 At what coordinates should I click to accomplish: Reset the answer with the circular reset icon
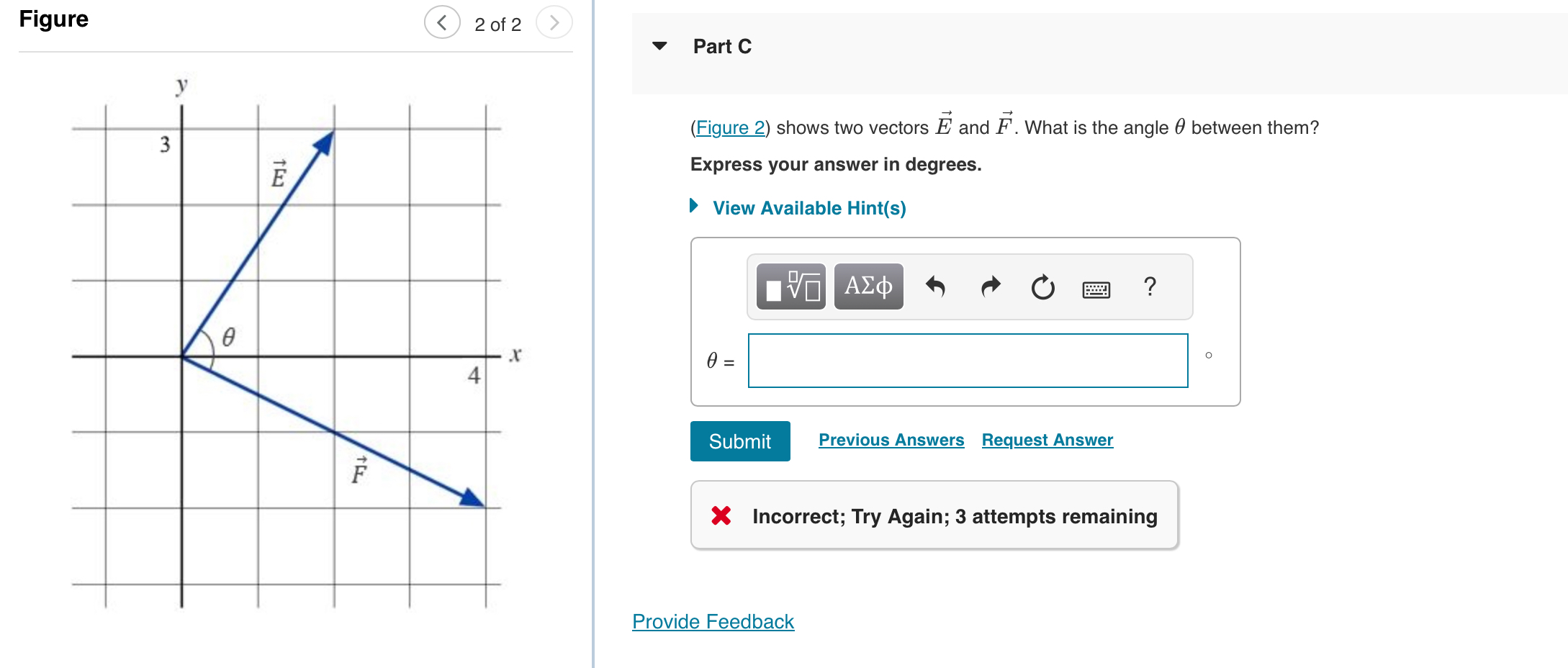pos(1042,286)
